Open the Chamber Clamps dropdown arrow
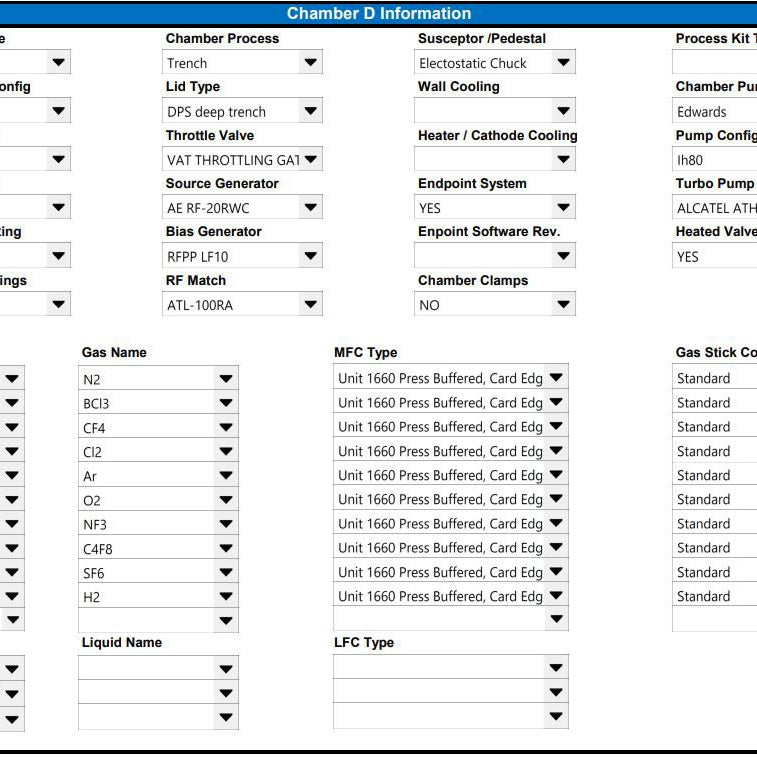Screen dimensions: 757x757 (x=563, y=304)
